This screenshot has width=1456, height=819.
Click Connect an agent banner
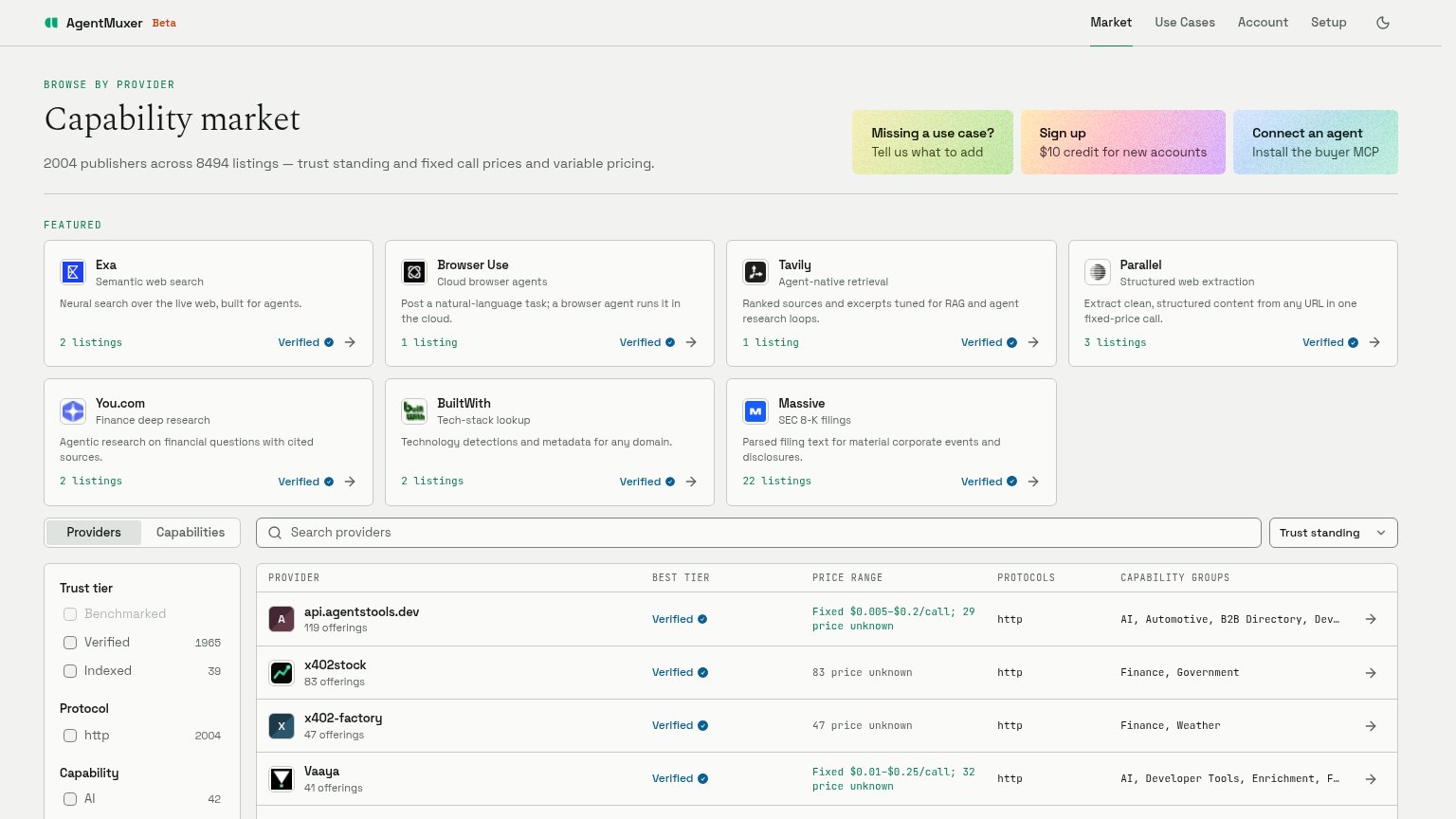pyautogui.click(x=1316, y=142)
